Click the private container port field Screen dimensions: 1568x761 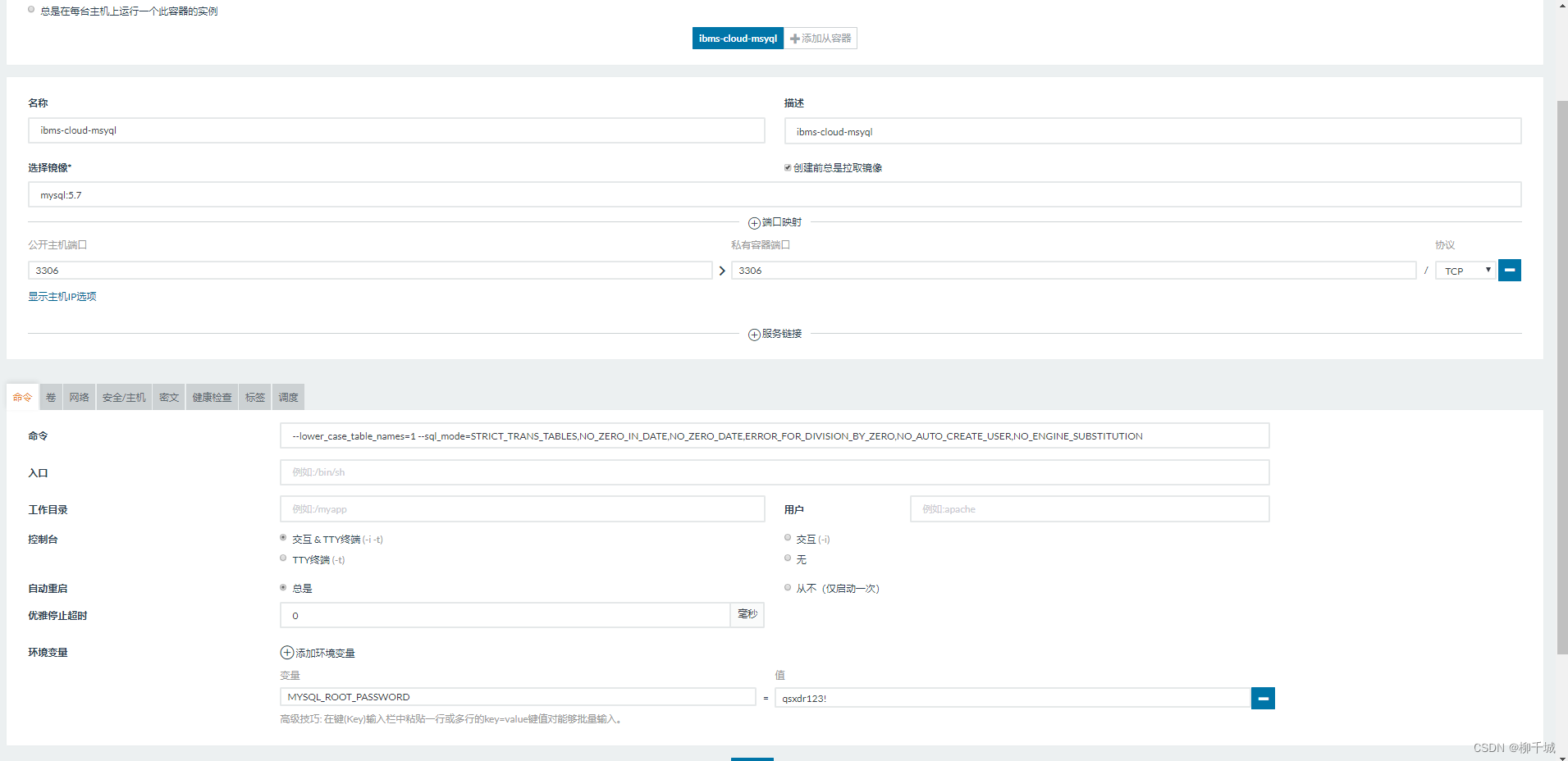pyautogui.click(x=1074, y=271)
